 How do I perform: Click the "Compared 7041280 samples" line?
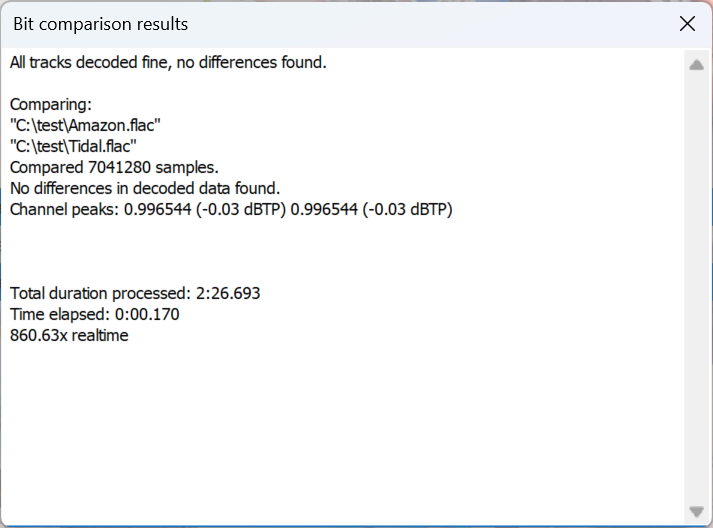[114, 167]
